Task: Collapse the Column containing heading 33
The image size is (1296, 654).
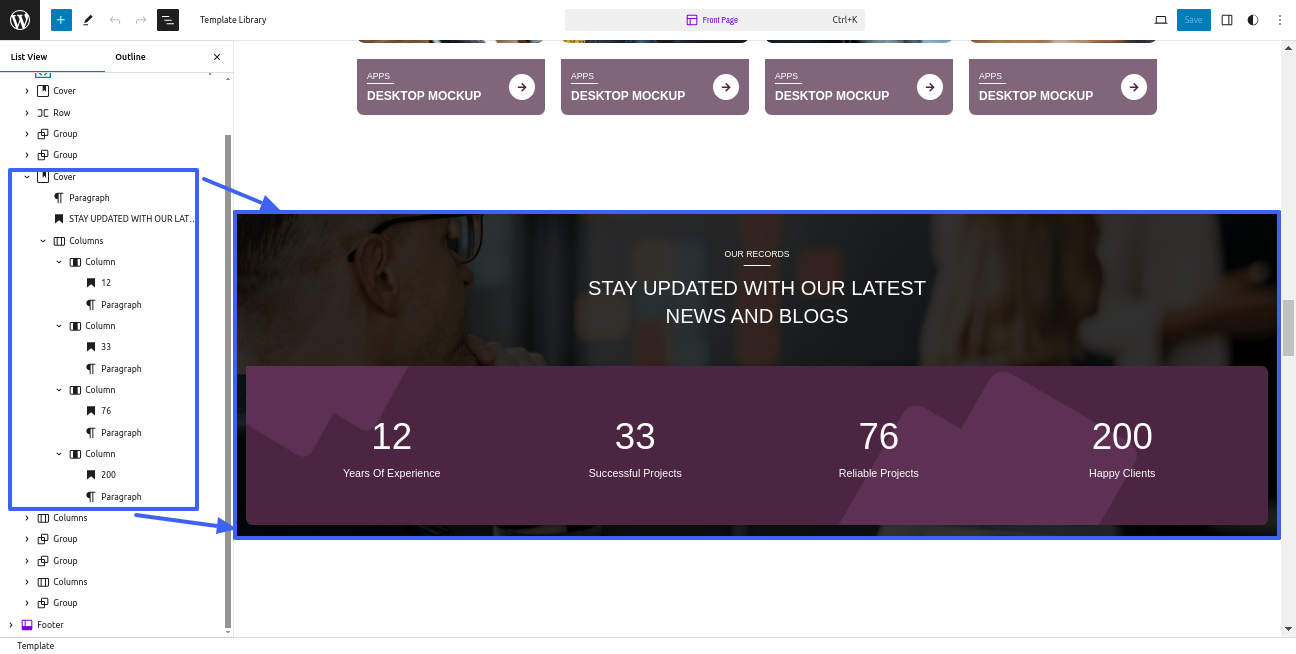Action: click(x=59, y=326)
